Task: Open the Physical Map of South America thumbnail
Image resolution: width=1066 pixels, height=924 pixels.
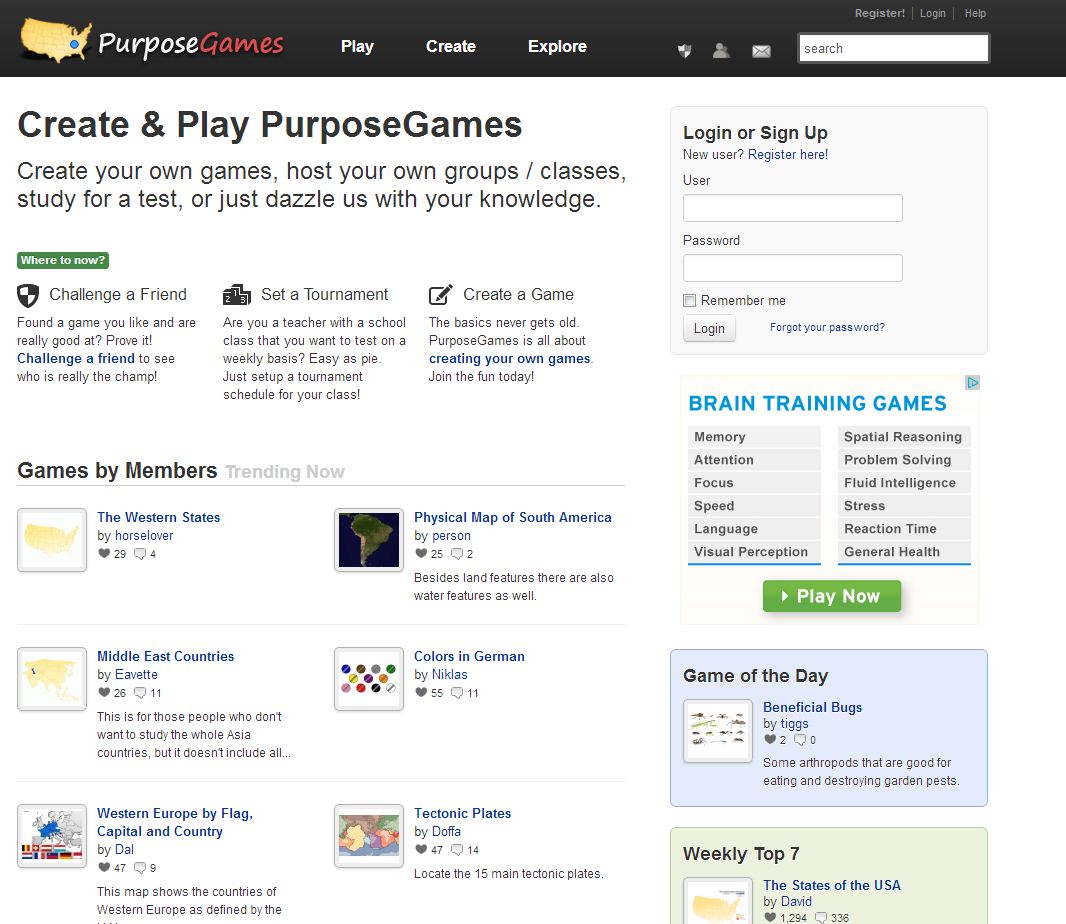Action: pyautogui.click(x=369, y=540)
